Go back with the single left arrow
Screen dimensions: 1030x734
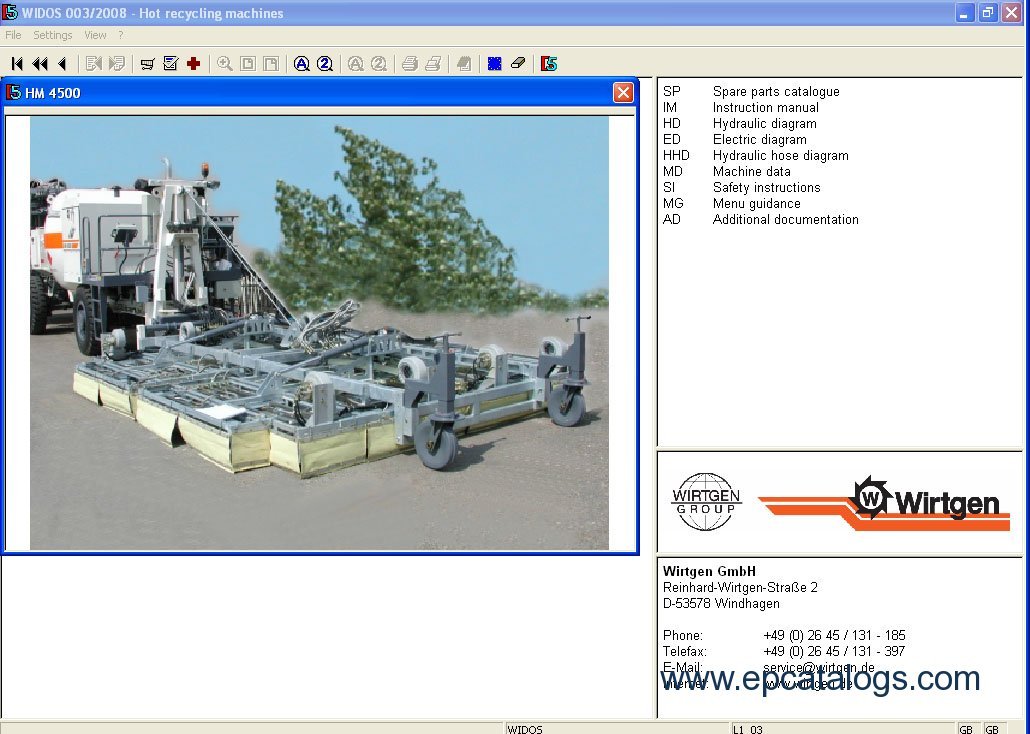62,64
